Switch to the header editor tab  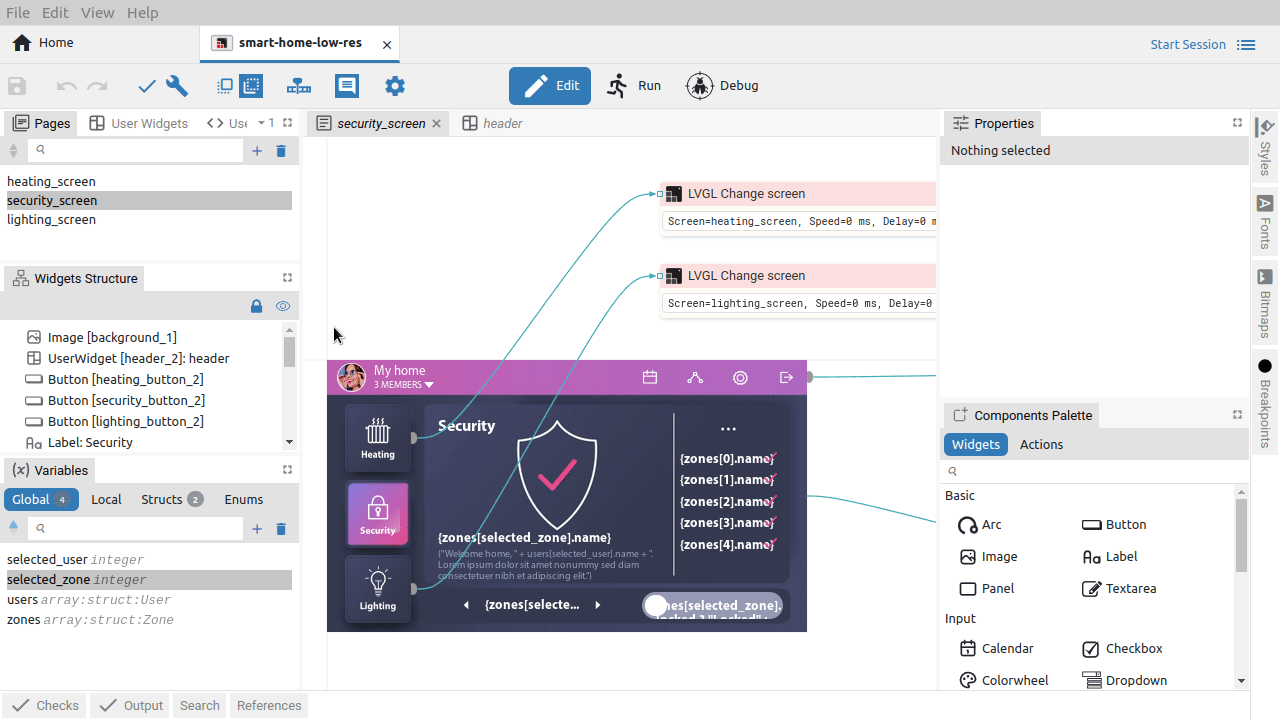point(493,124)
